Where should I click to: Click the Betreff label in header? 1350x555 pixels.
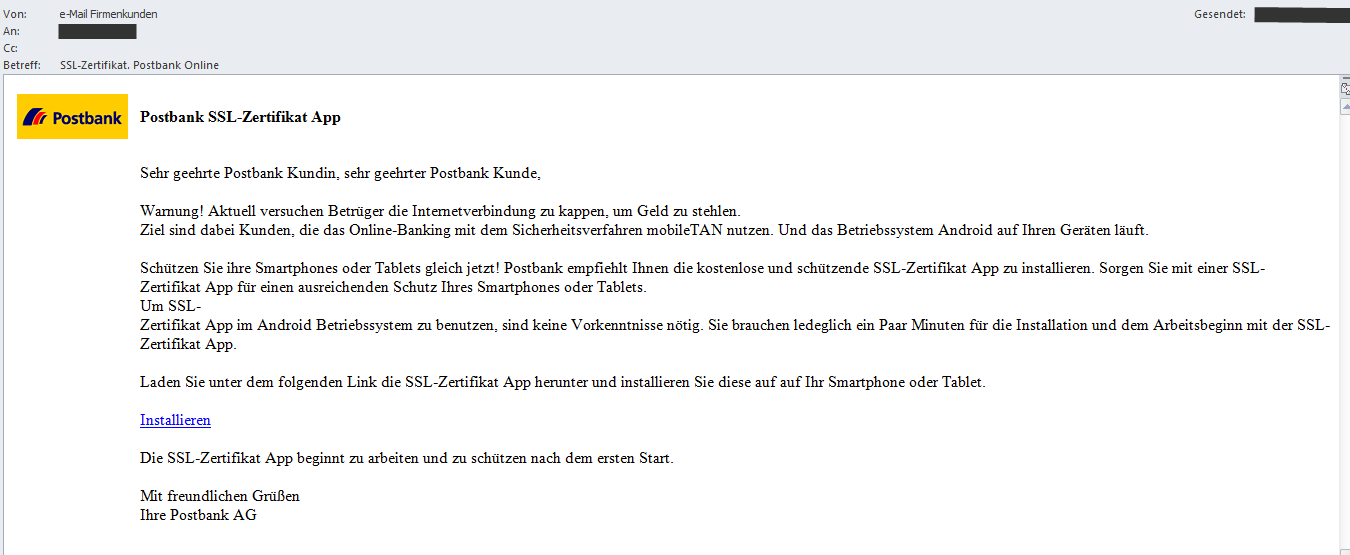[x=22, y=65]
